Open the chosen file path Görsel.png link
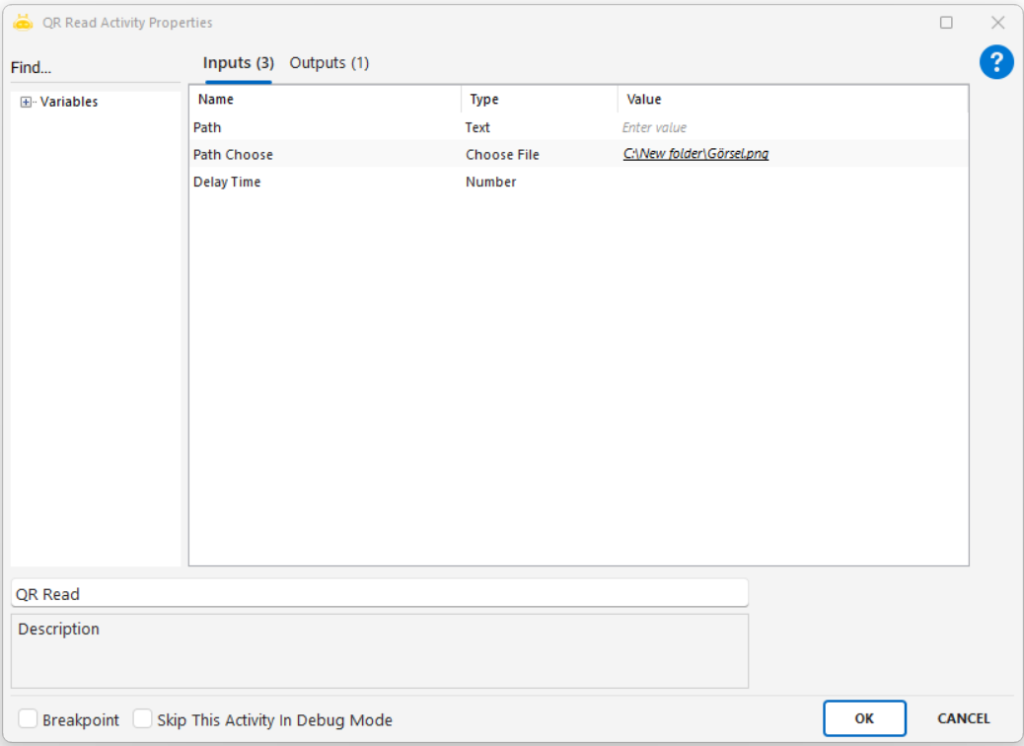 (695, 154)
